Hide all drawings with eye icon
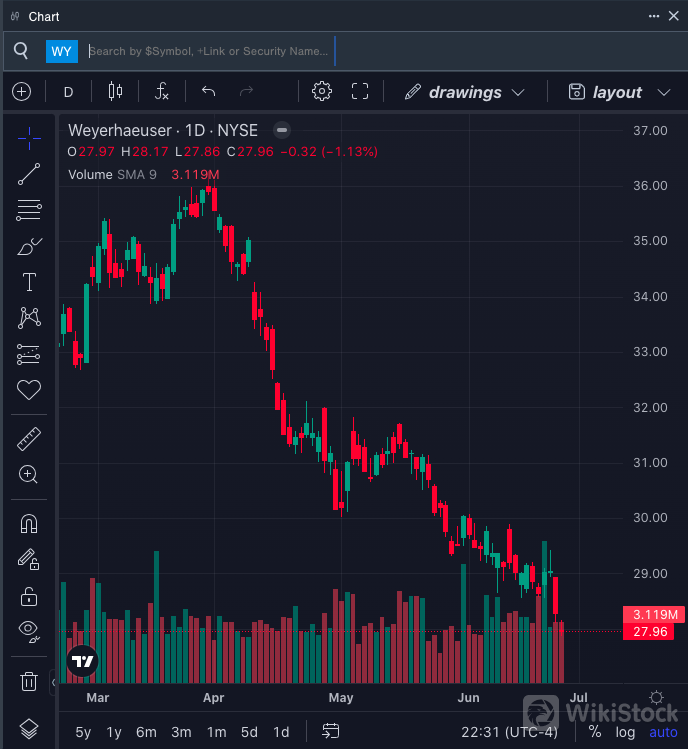Viewport: 688px width, 749px height. click(x=29, y=630)
